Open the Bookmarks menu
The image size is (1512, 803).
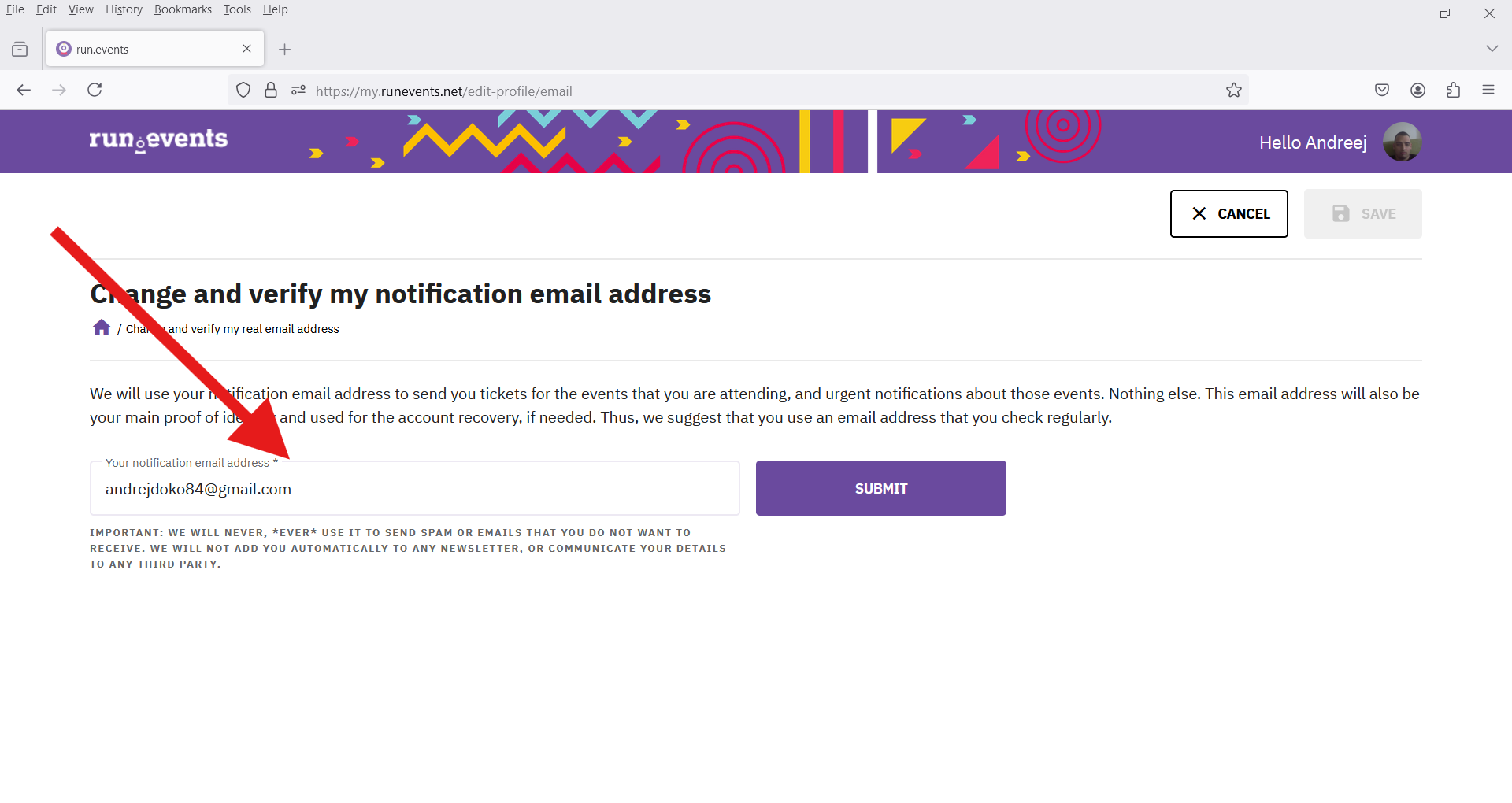(183, 9)
